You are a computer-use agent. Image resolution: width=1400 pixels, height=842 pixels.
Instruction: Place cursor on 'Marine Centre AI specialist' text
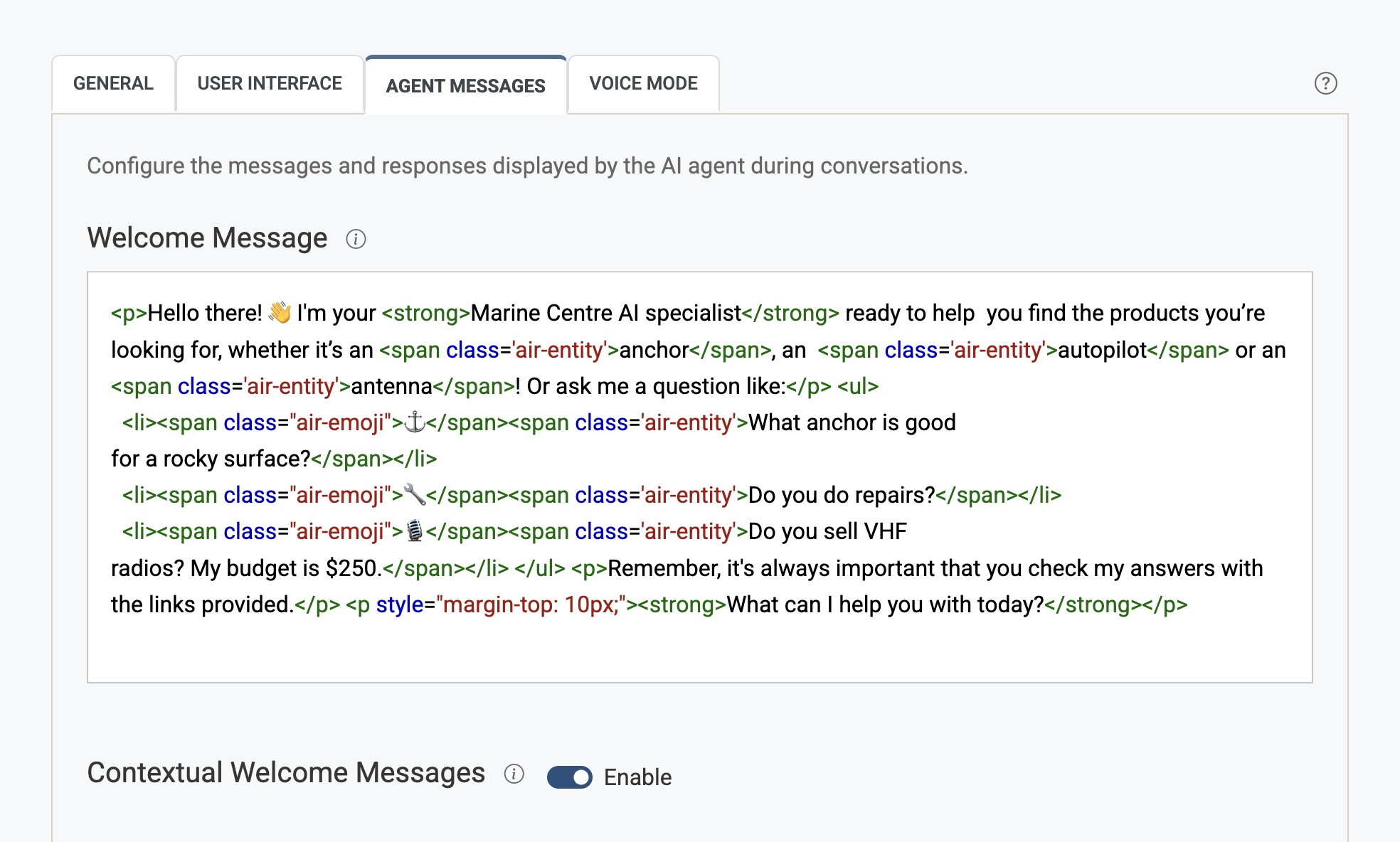click(605, 313)
